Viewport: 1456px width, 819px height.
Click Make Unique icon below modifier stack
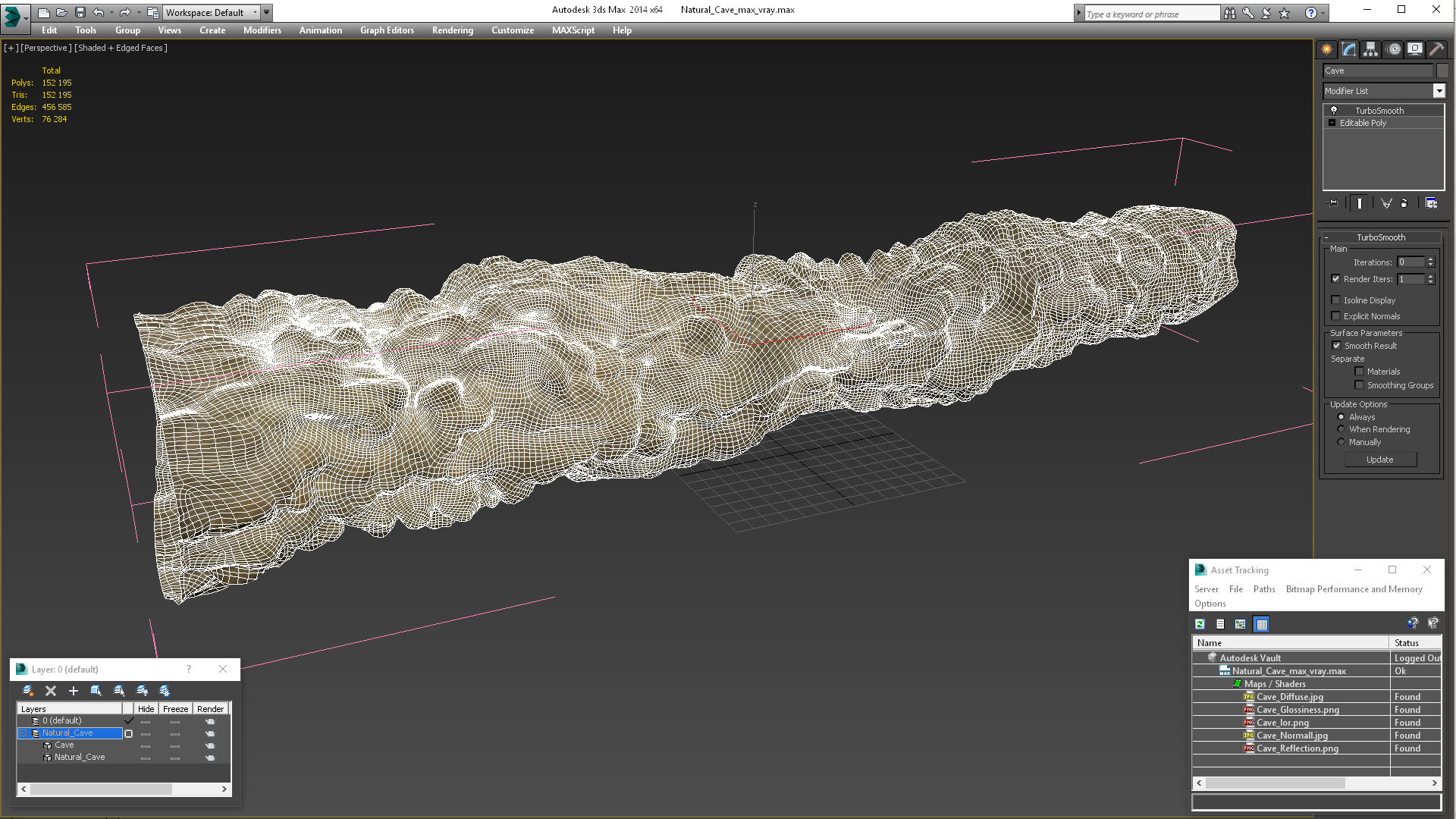click(1386, 203)
